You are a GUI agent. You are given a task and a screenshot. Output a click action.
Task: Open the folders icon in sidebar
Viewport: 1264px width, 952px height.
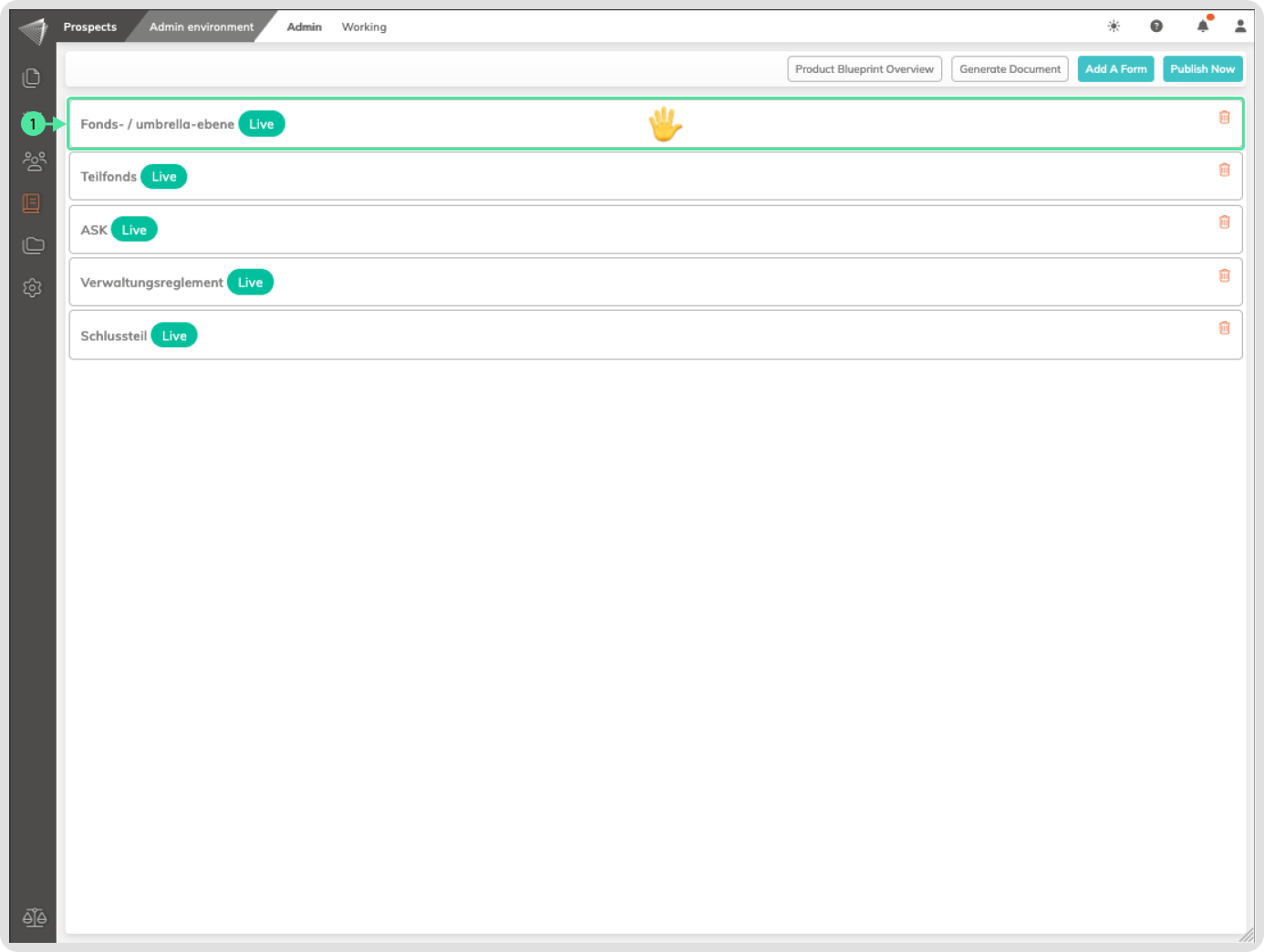33,245
